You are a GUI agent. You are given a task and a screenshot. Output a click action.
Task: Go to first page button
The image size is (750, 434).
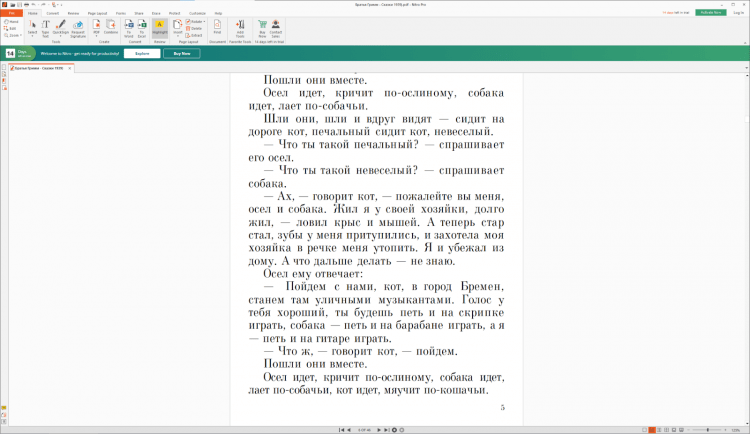(342, 430)
